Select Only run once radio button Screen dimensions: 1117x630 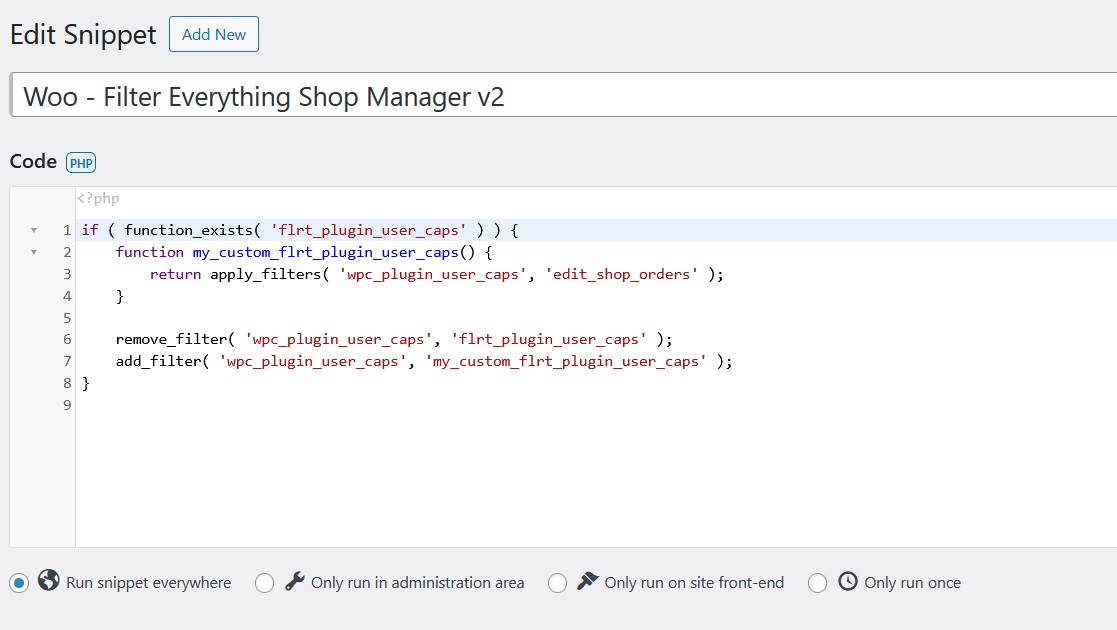point(817,583)
